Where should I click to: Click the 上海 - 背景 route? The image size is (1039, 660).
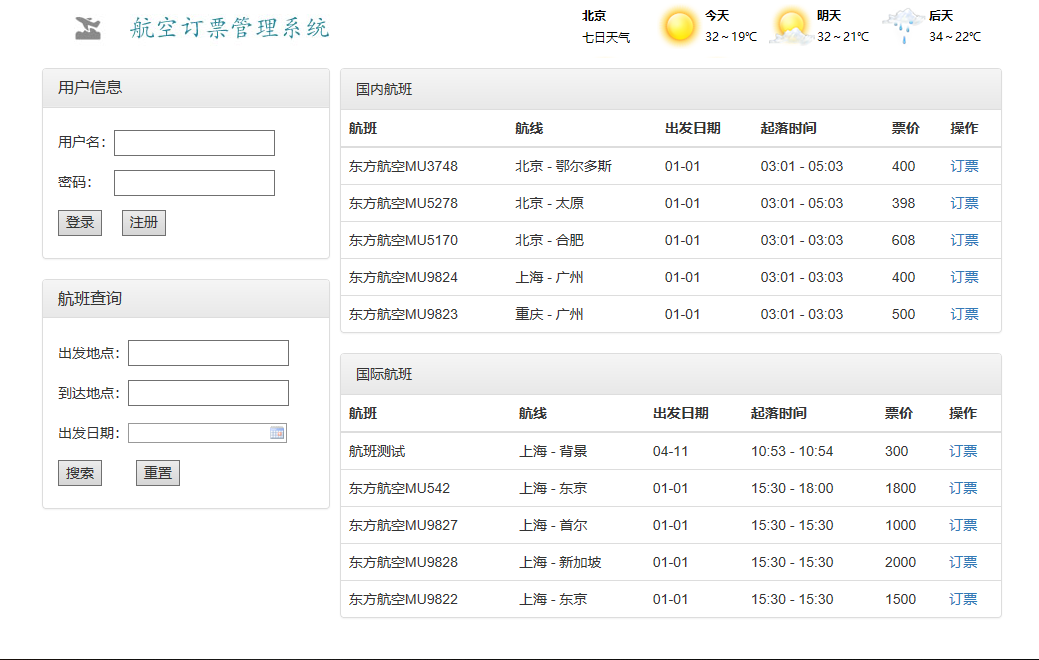553,451
